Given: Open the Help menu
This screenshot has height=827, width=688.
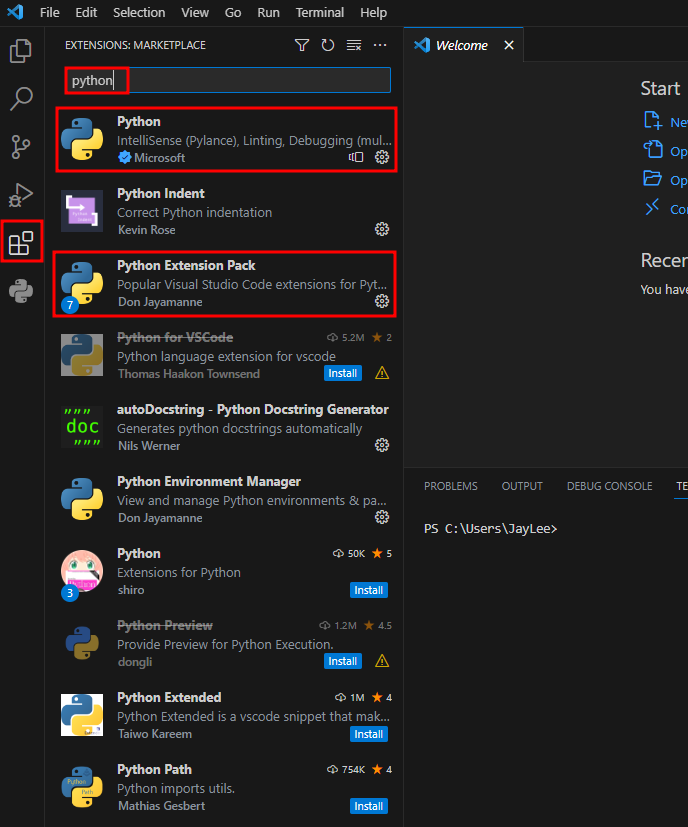Looking at the screenshot, I should [x=374, y=13].
